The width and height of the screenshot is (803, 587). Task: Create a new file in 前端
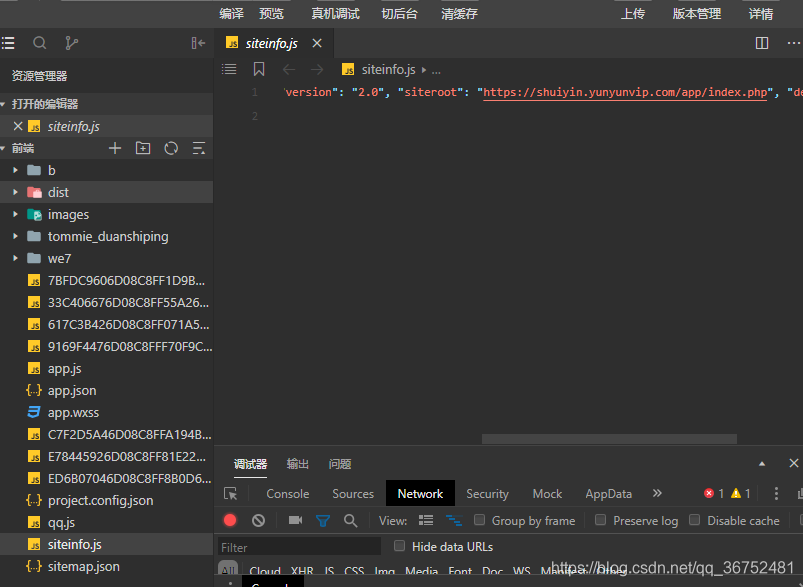click(115, 149)
